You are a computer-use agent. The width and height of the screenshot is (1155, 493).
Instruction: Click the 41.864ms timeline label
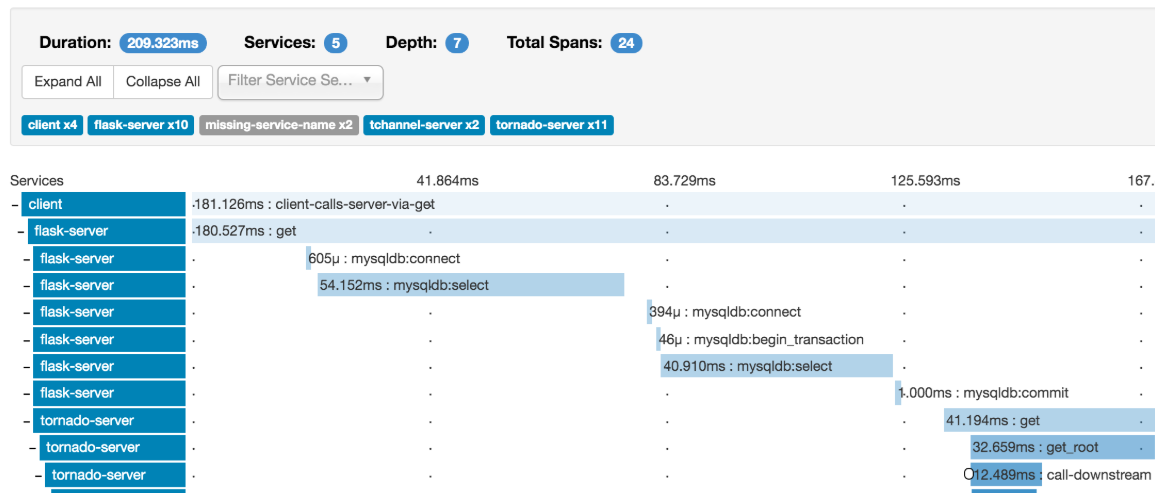coord(448,181)
